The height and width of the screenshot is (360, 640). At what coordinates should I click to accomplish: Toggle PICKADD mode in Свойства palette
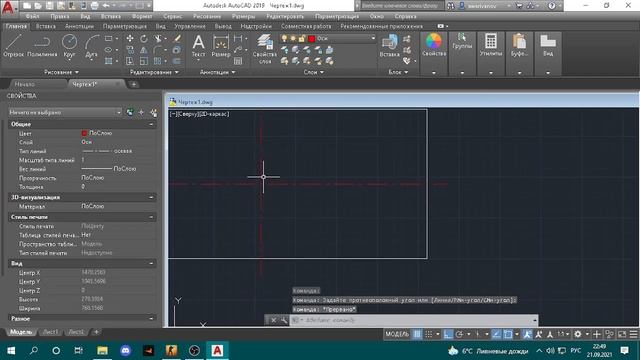(x=129, y=112)
